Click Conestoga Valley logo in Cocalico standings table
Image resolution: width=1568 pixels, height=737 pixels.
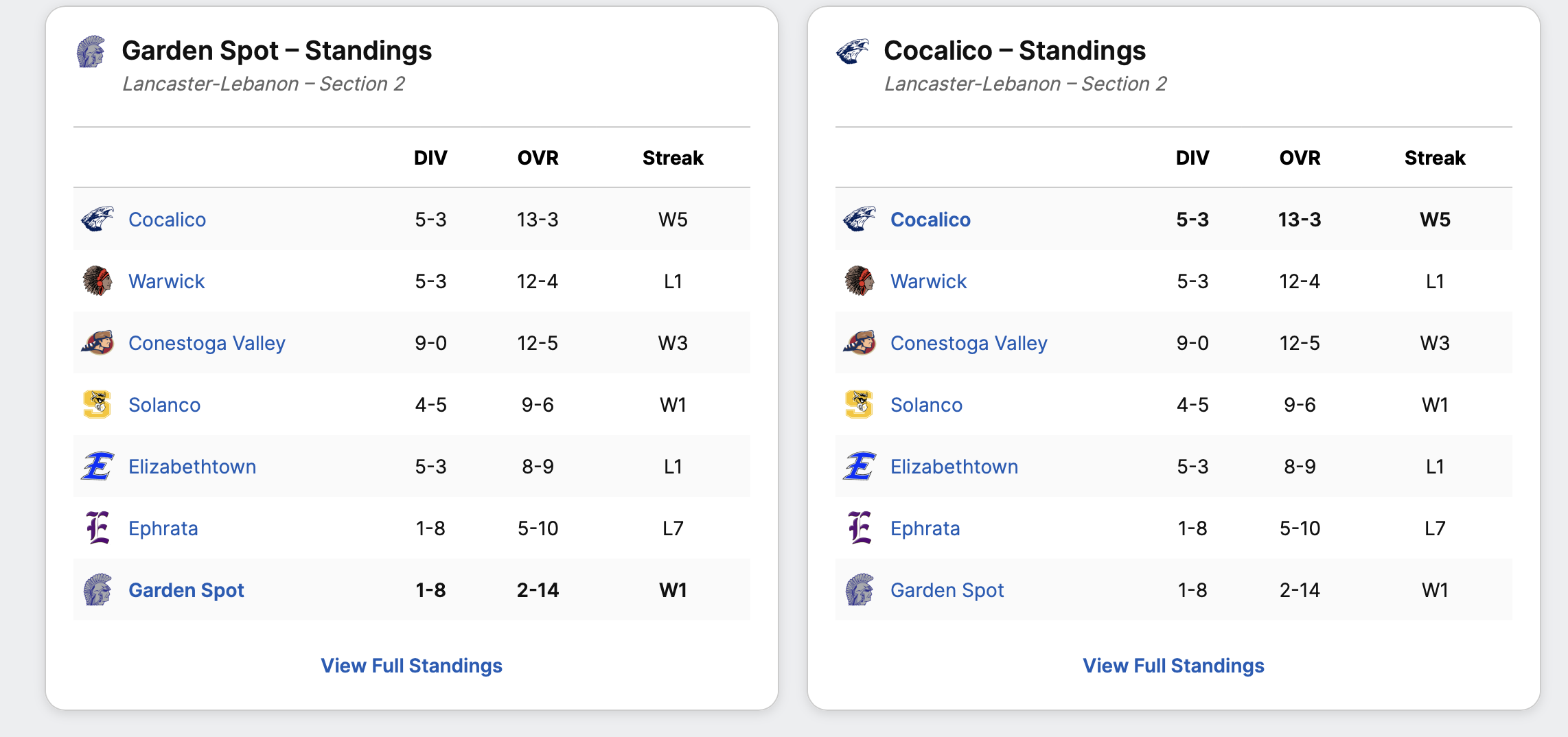pos(860,342)
